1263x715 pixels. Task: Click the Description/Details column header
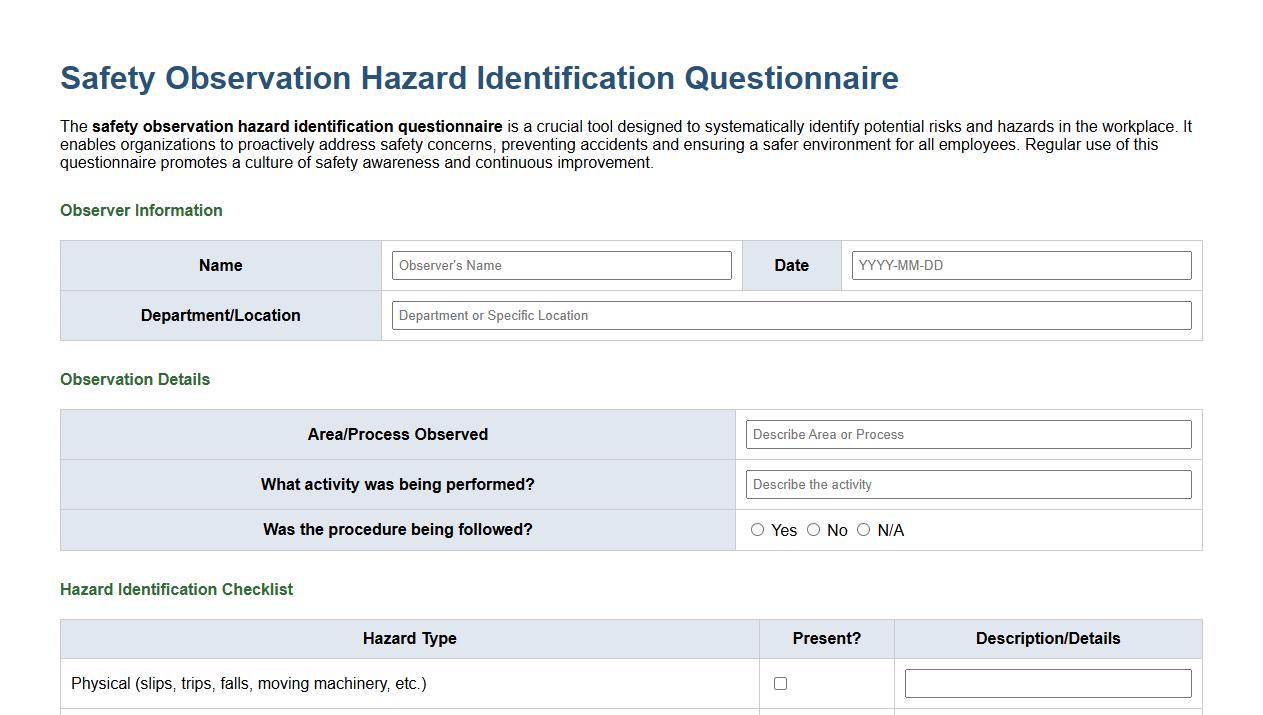click(x=1047, y=638)
